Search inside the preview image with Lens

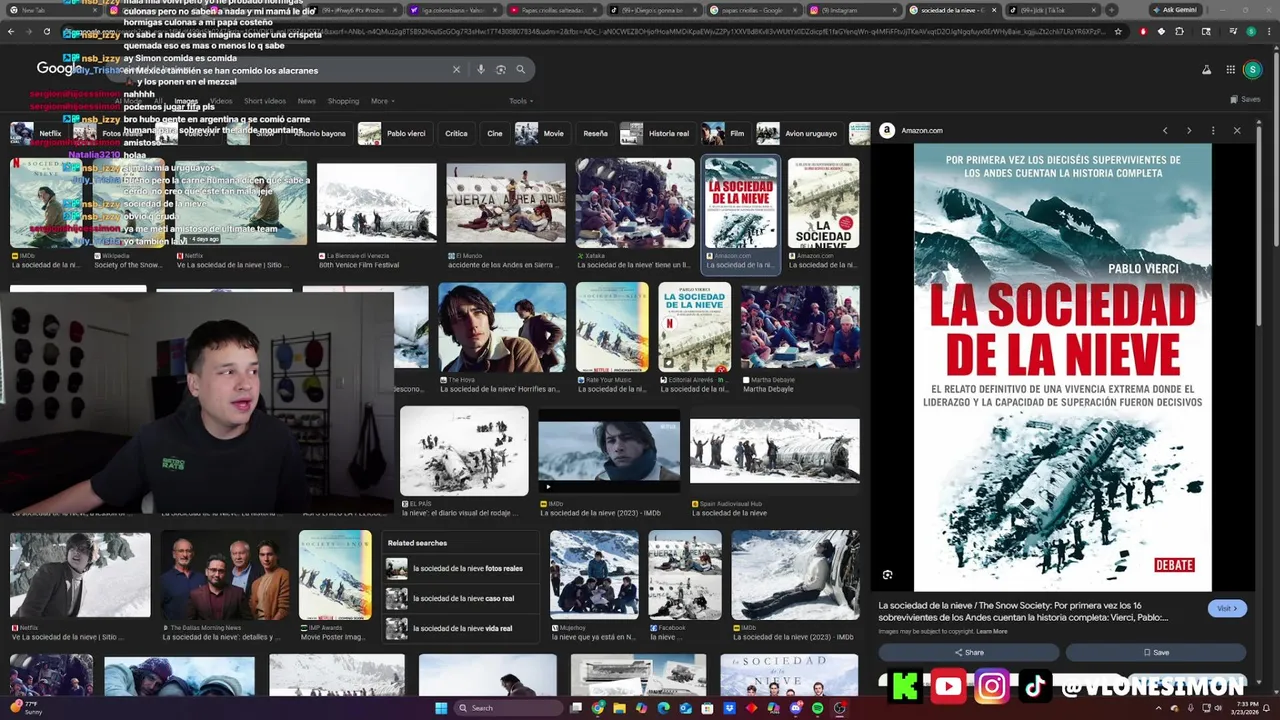coord(887,574)
